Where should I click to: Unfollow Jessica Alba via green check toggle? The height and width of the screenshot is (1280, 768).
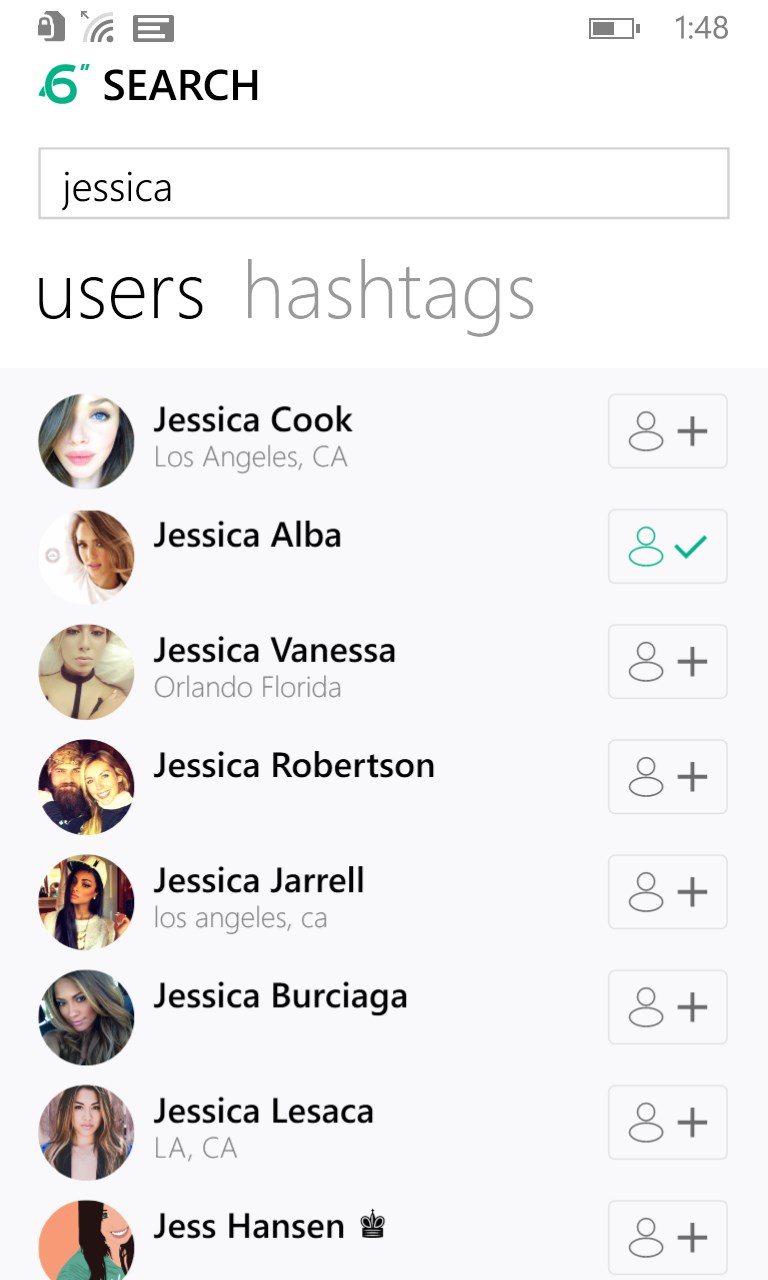point(667,546)
